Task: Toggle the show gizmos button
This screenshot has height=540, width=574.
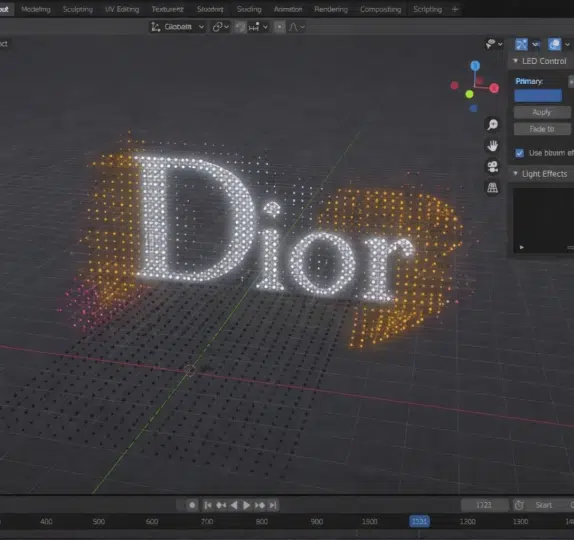Action: [x=521, y=44]
